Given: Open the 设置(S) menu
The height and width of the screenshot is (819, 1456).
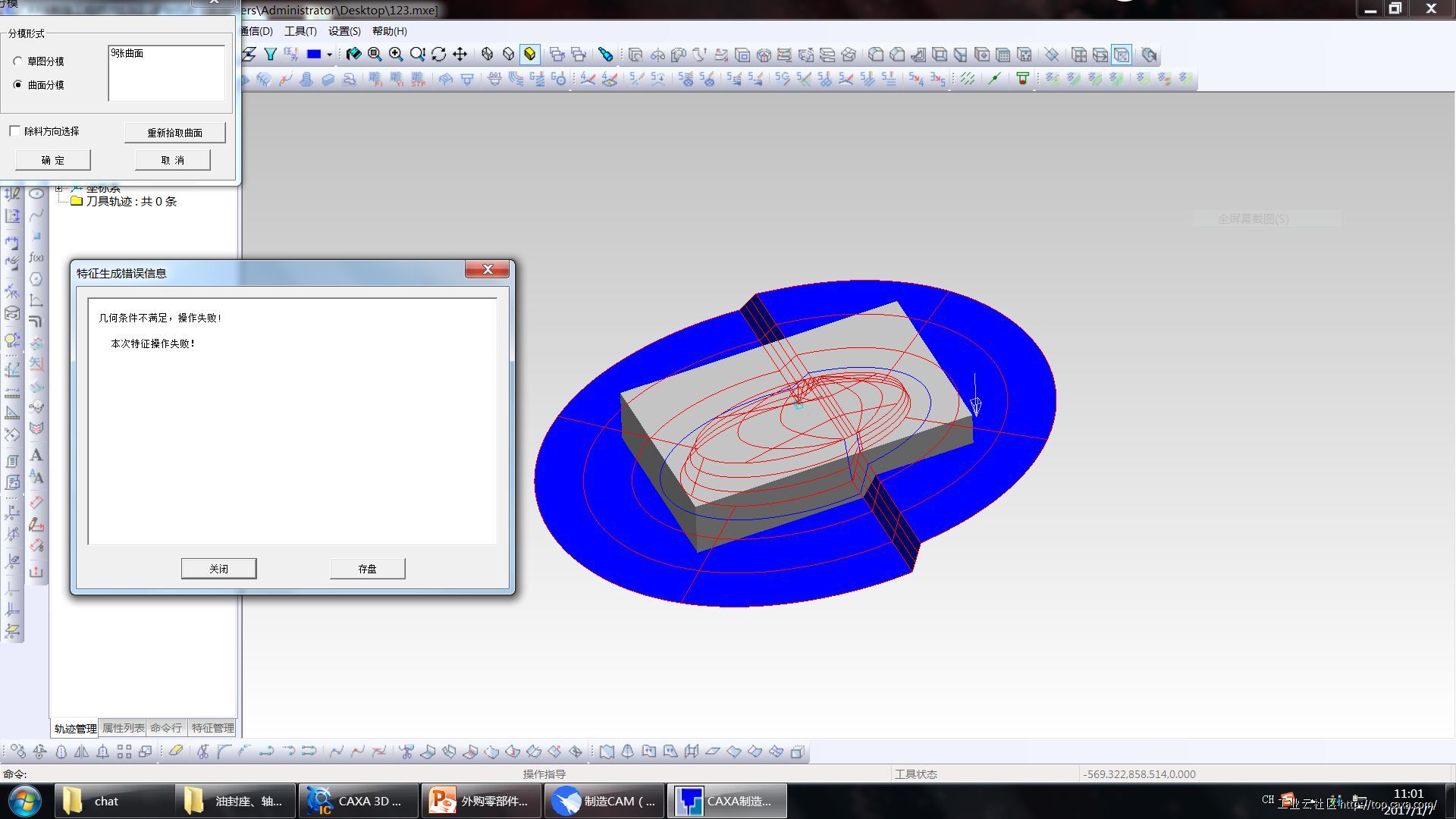Looking at the screenshot, I should coord(344,31).
